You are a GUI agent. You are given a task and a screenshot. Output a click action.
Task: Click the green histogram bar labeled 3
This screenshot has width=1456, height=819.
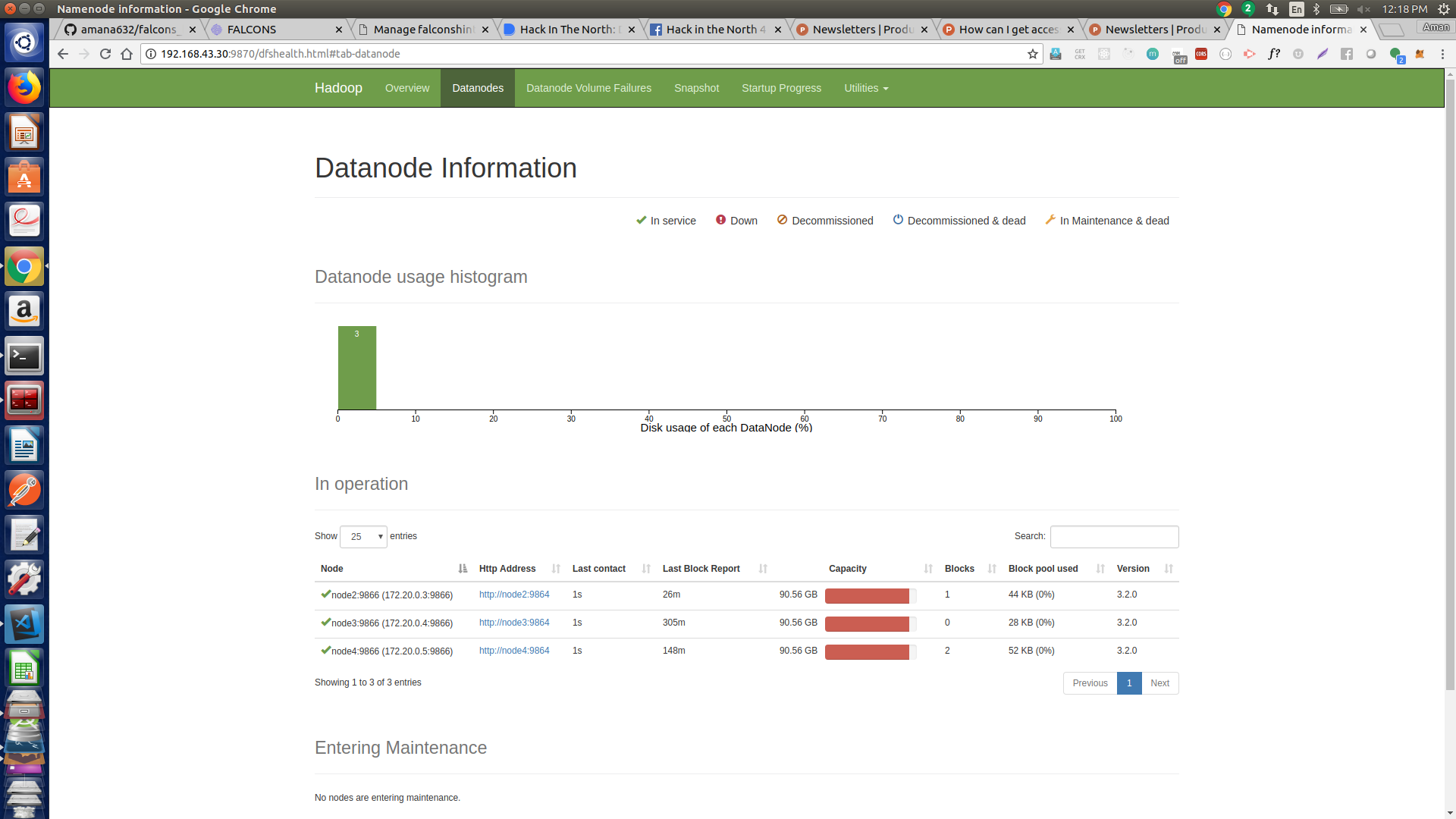pos(357,368)
